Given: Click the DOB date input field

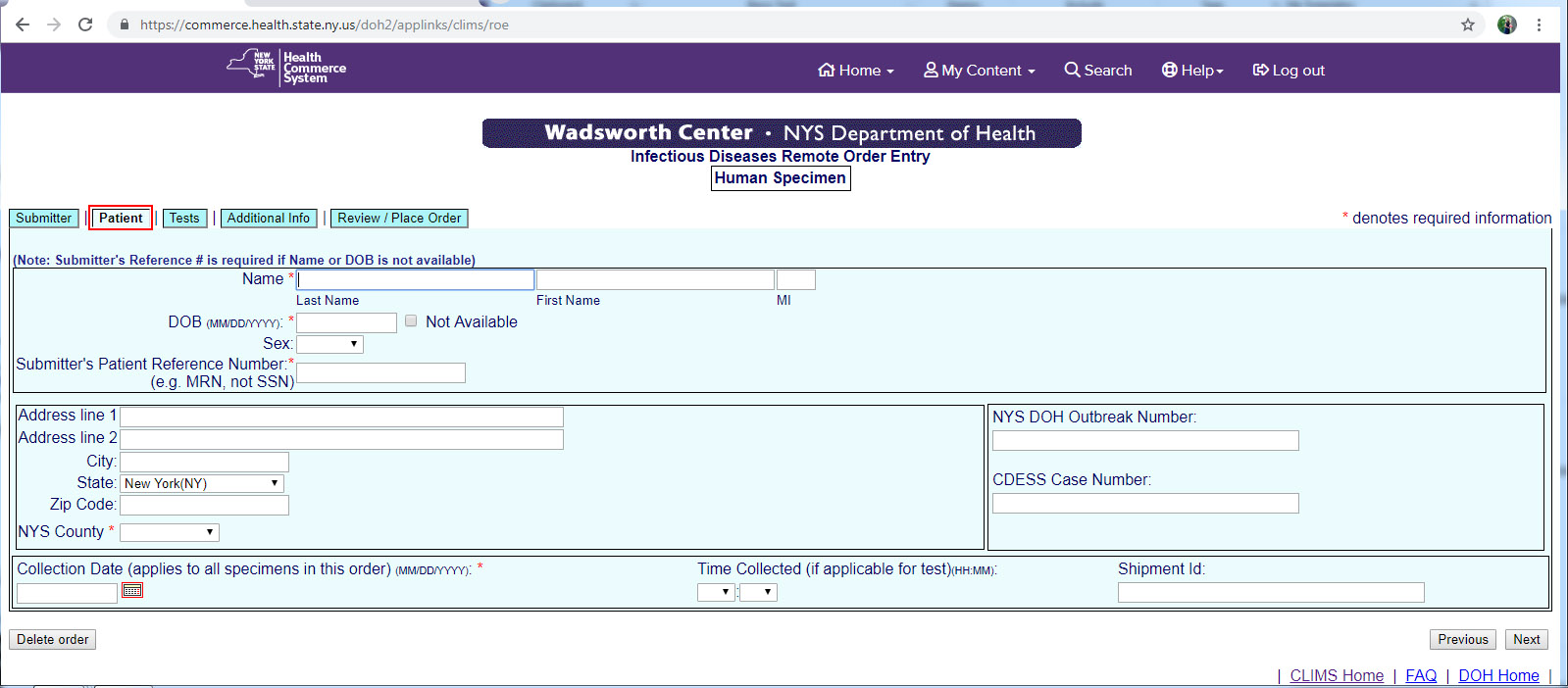Looking at the screenshot, I should (x=347, y=322).
